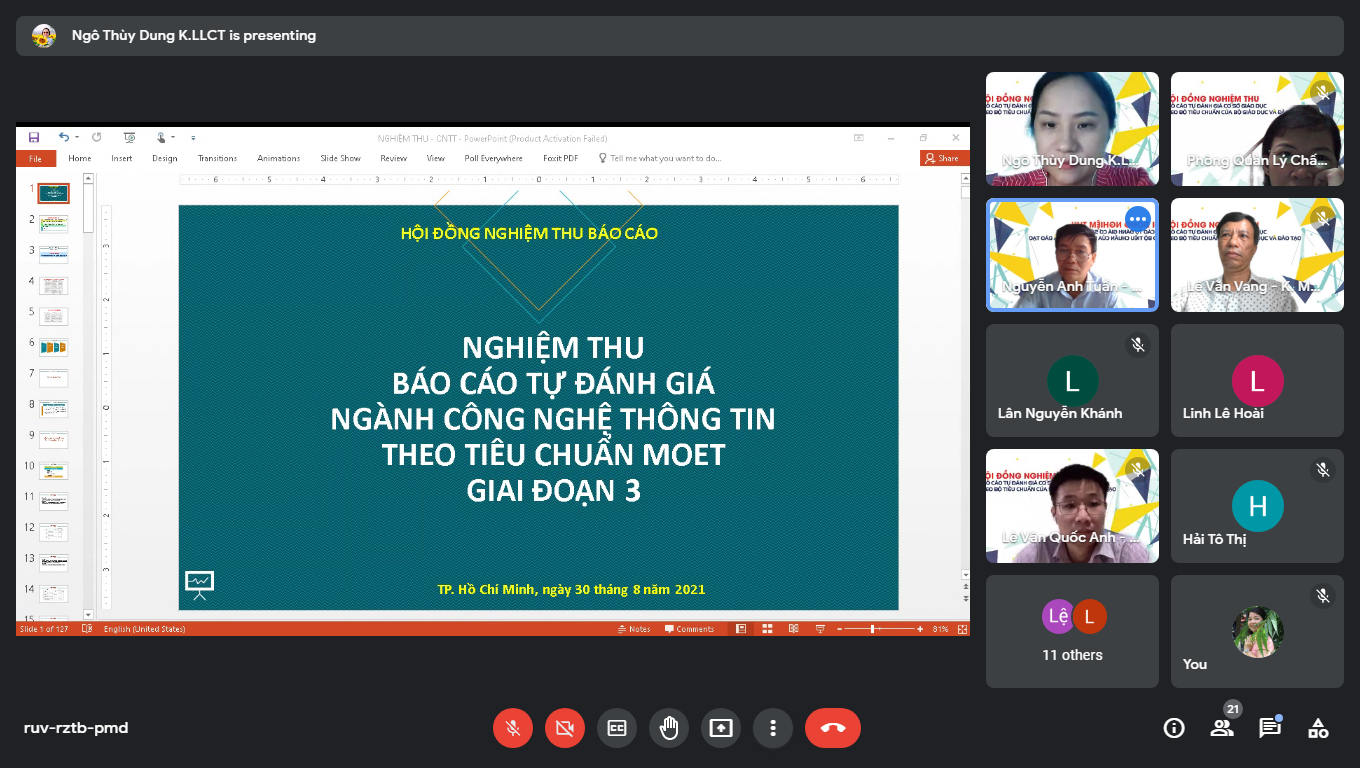Open the meeting details info icon
The width and height of the screenshot is (1360, 768).
[x=1174, y=728]
